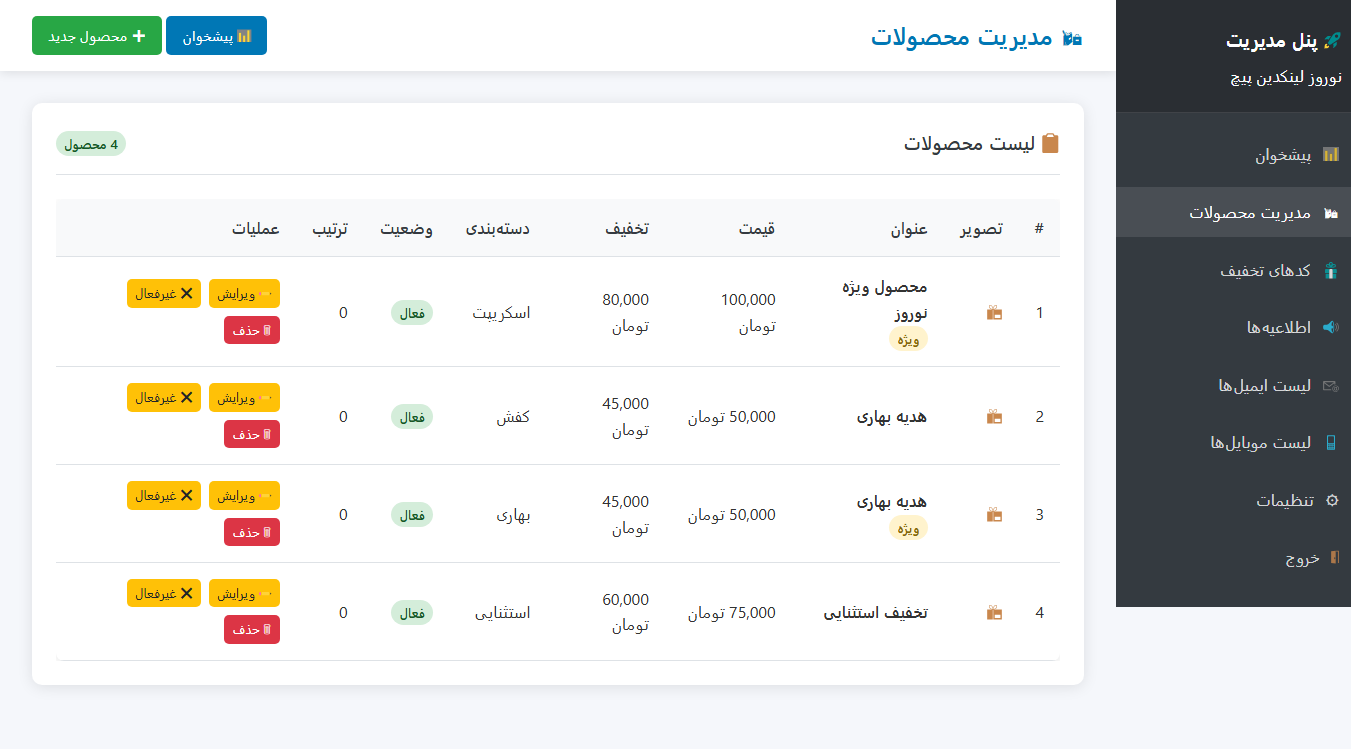Delete تخفیف استثنایی using حذف button
This screenshot has height=749, width=1351.
(251, 629)
